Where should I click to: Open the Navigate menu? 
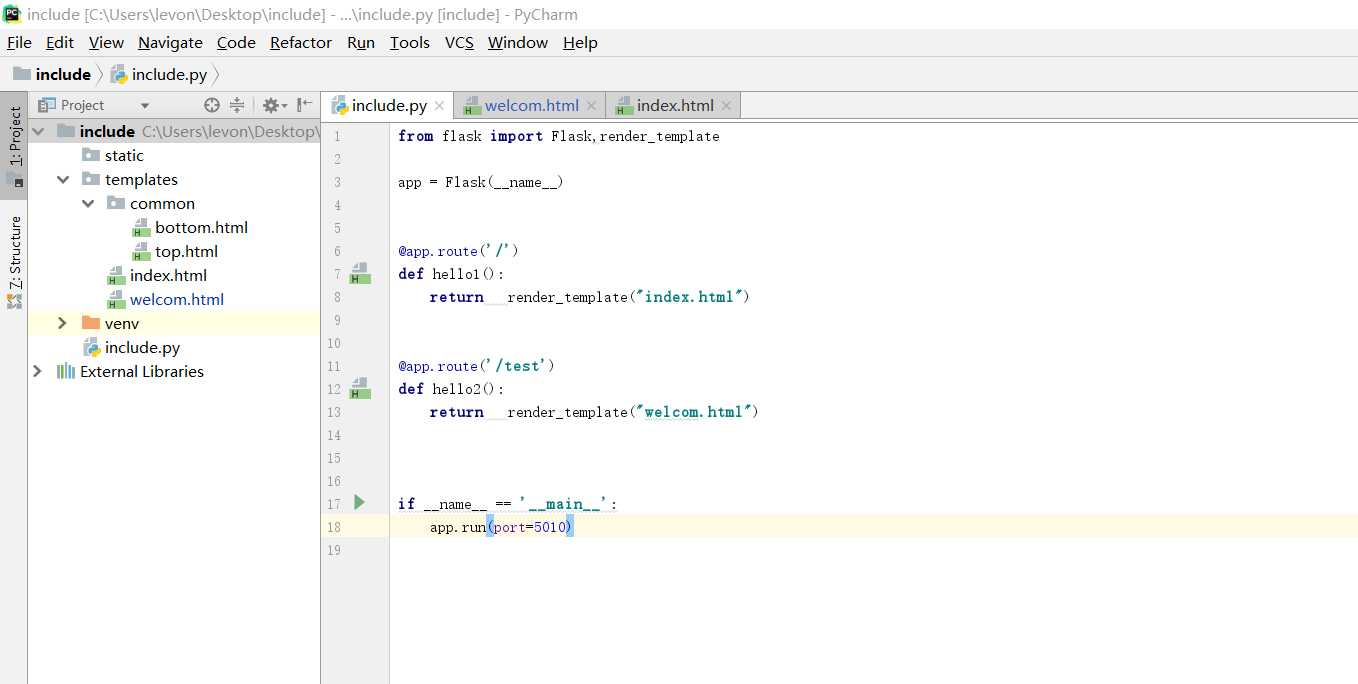[x=170, y=42]
